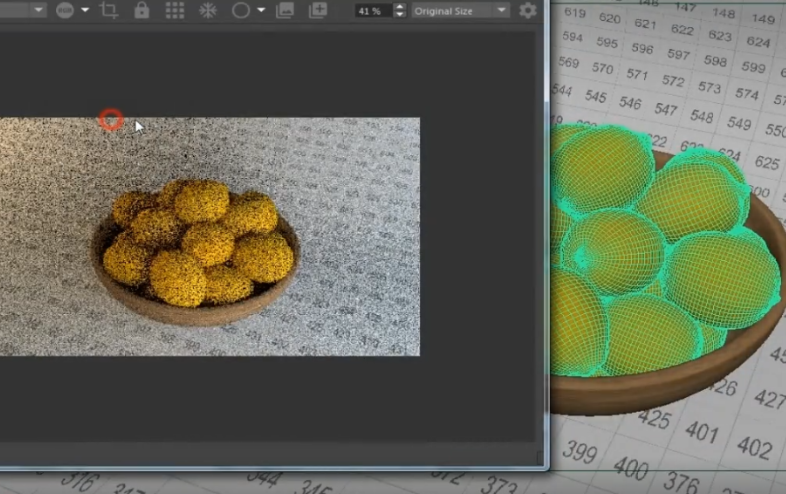This screenshot has width=786, height=494.
Task: Click the circle icon in toolbar
Action: pyautogui.click(x=241, y=10)
